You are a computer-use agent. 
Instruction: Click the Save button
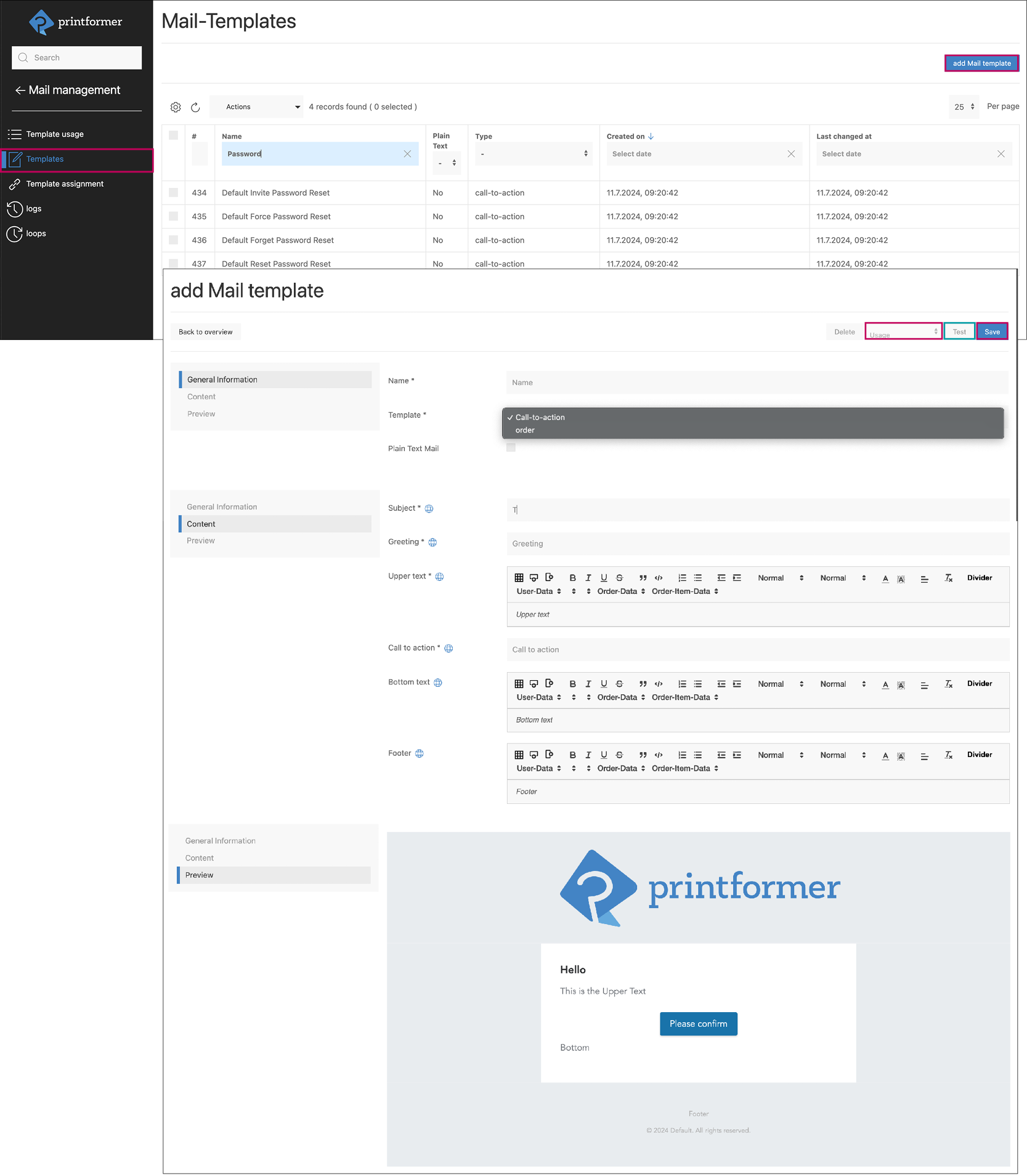pos(992,332)
